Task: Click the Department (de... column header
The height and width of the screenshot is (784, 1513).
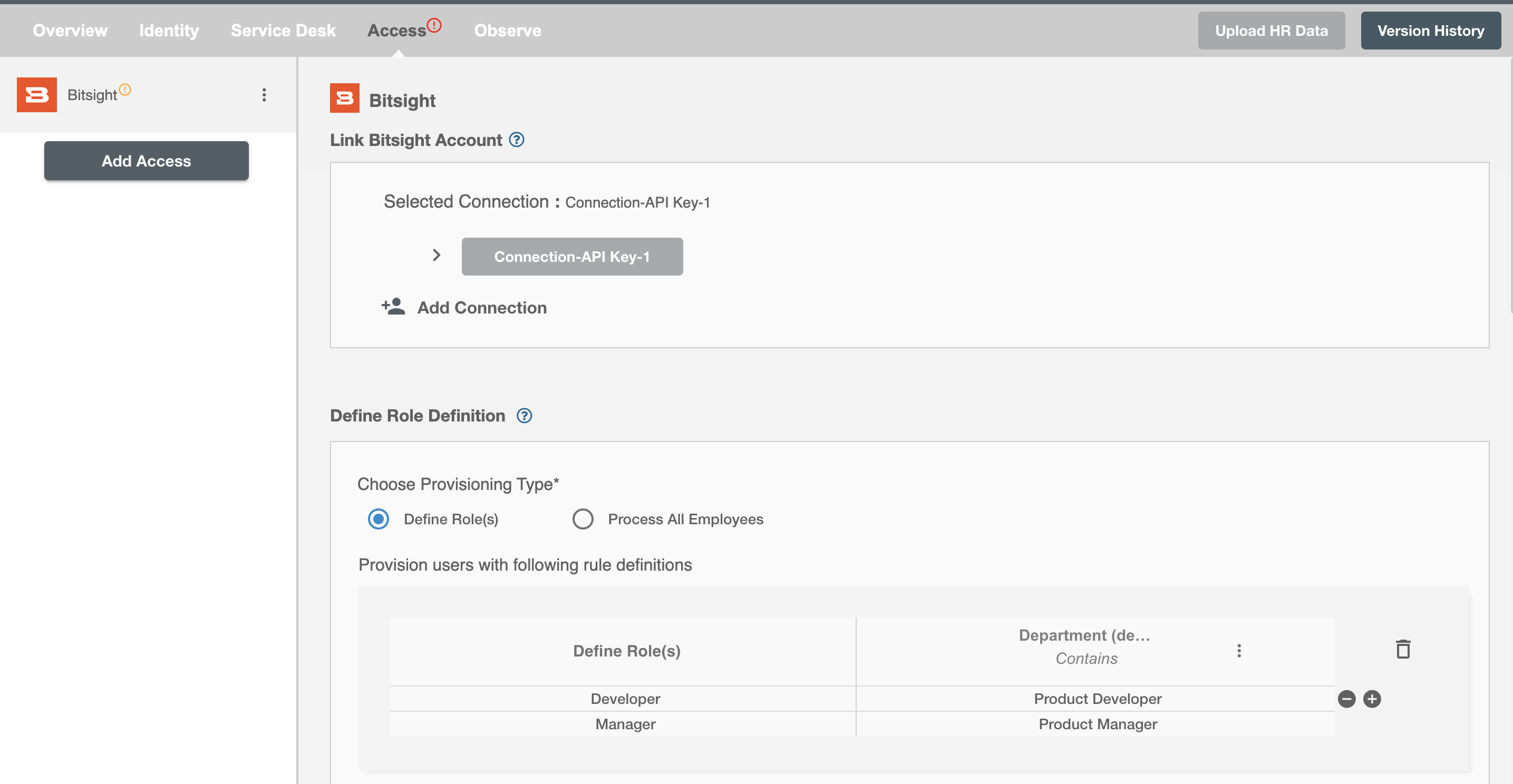Action: tap(1084, 635)
